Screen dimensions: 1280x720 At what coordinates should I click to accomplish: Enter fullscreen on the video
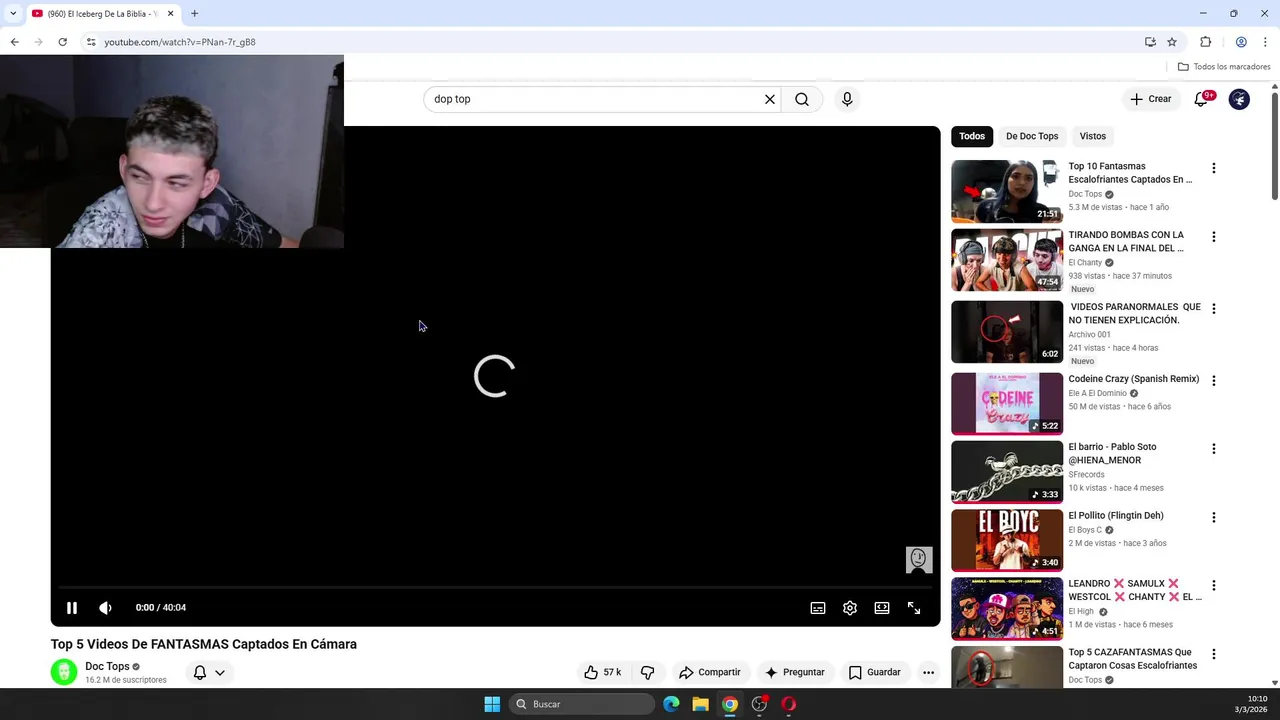[914, 608]
